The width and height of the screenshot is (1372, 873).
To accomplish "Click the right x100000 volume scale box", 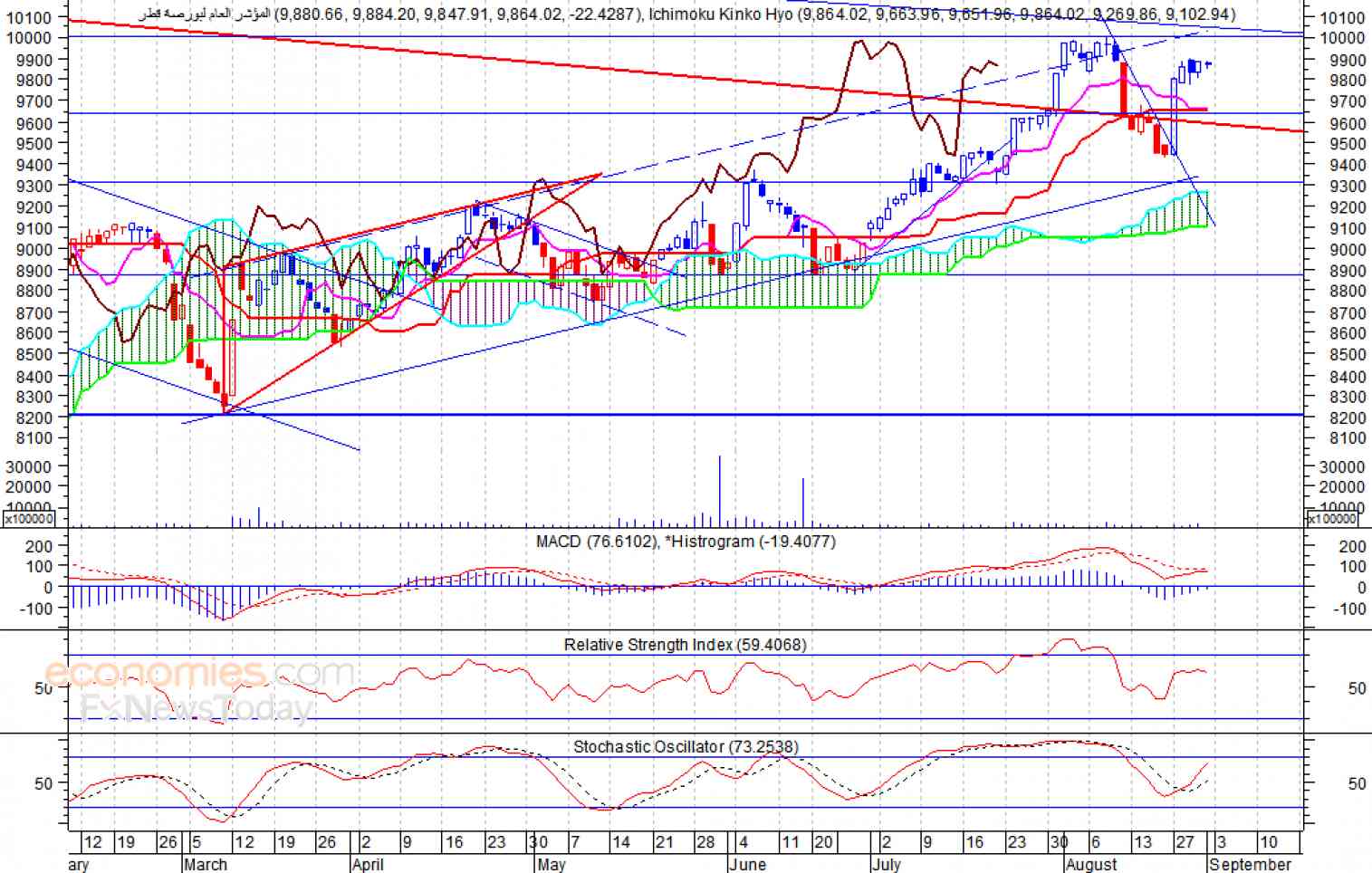I will click(1332, 519).
